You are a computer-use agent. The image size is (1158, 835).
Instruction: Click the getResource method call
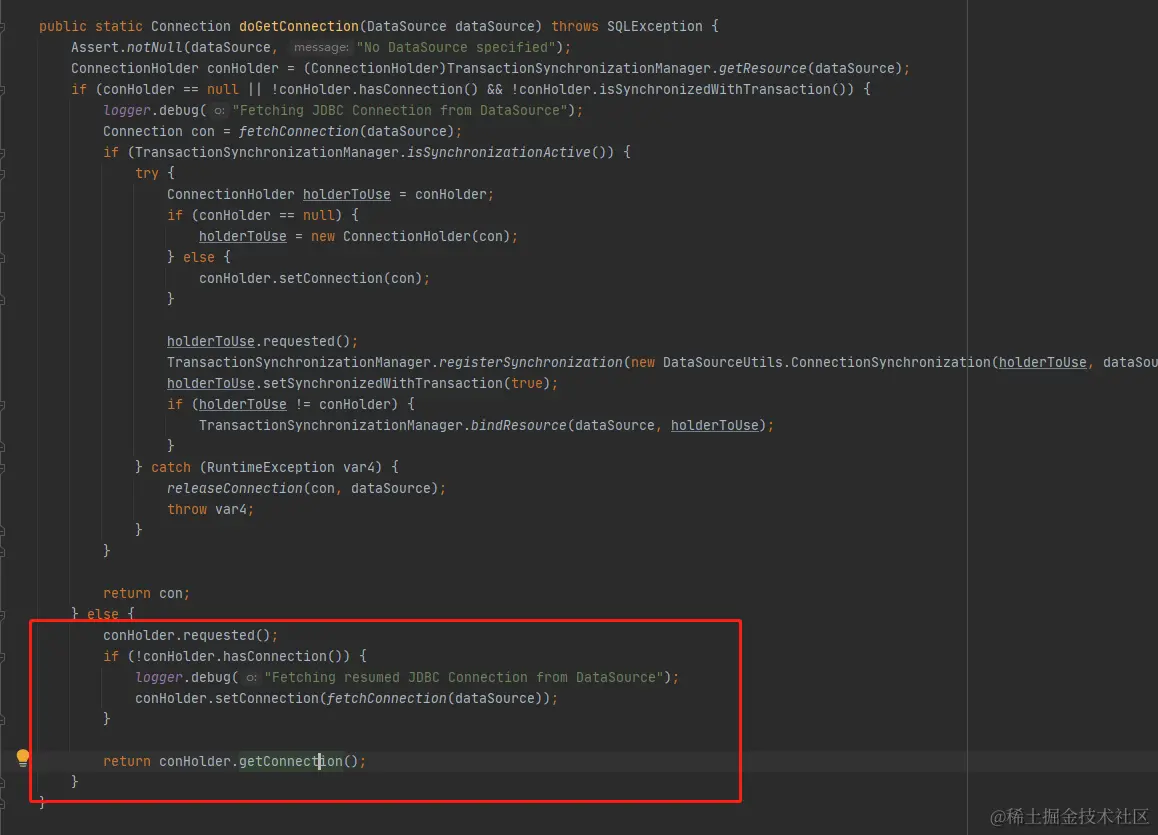point(762,68)
